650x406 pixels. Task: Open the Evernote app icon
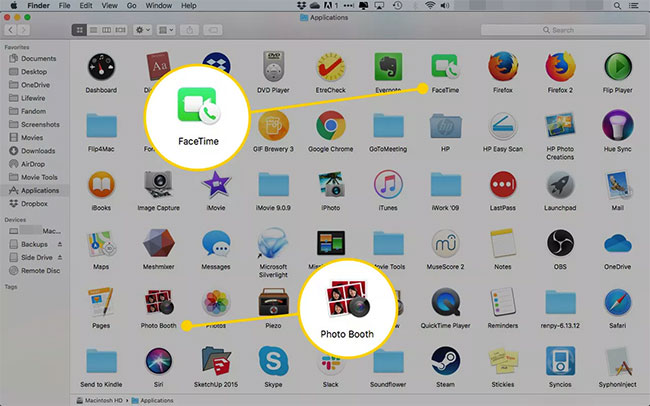click(388, 66)
